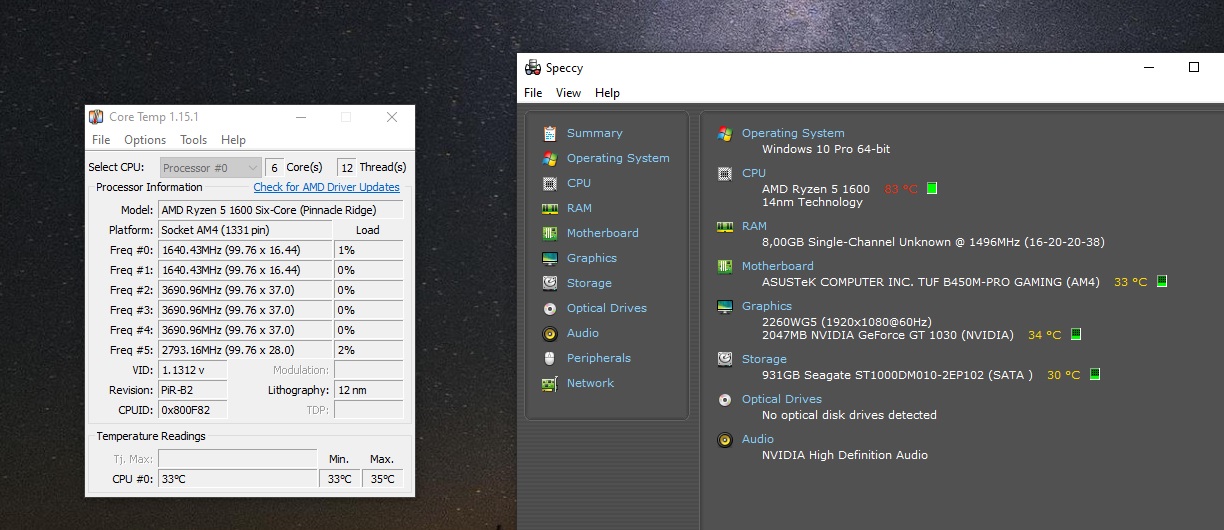
Task: Select the Summary item in Speccy sidebar
Action: [594, 133]
